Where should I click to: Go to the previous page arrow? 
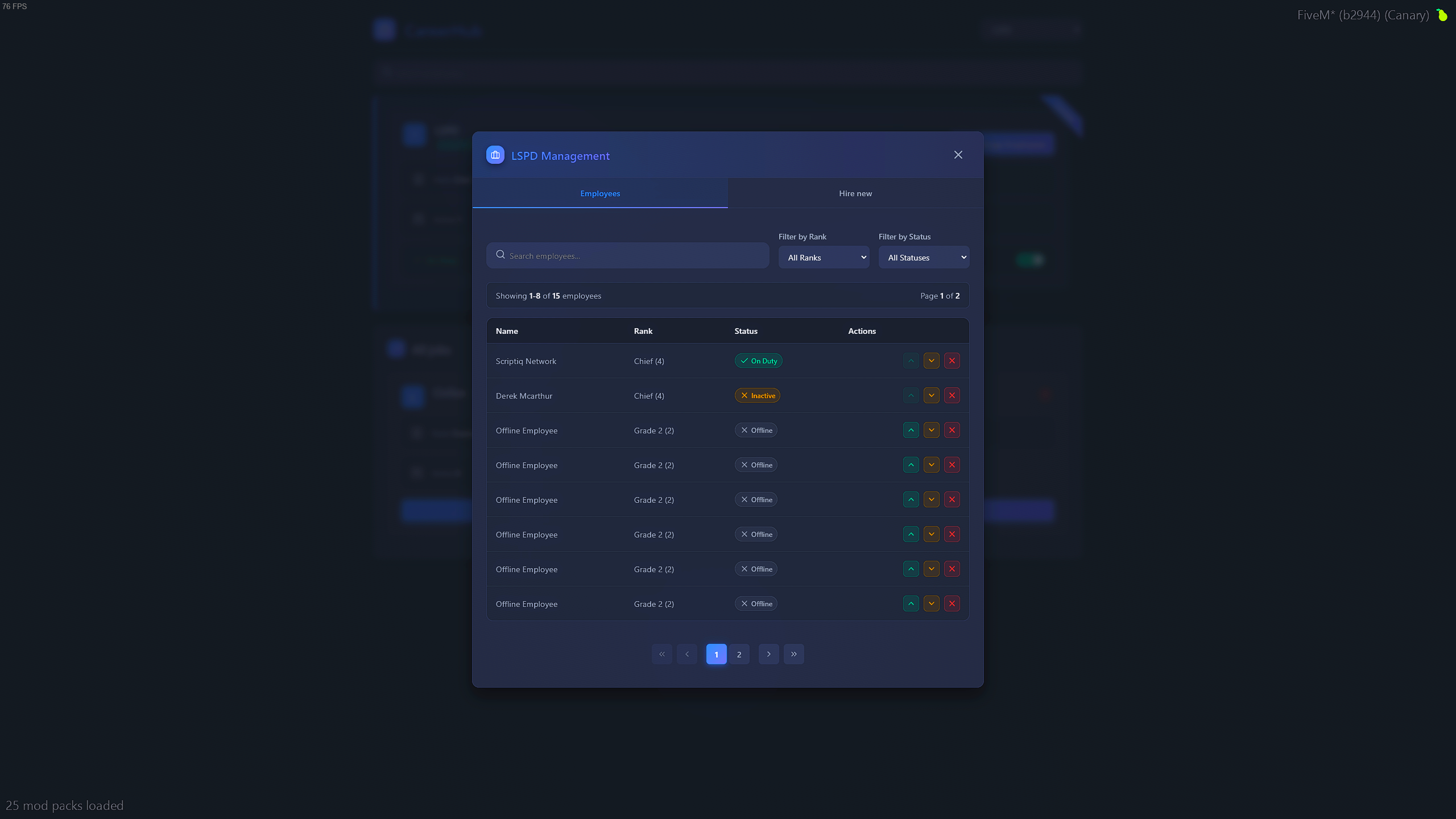point(686,654)
